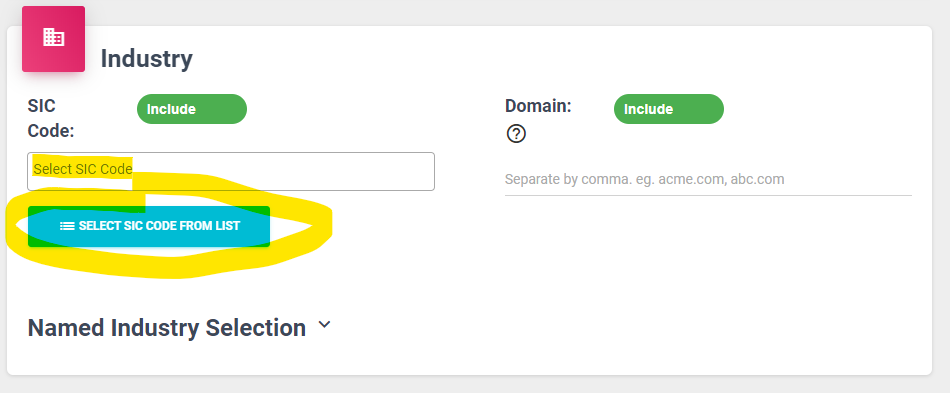Screen dimensions: 950x393
Task: Click the list icon on SIC code button
Action: 67,226
